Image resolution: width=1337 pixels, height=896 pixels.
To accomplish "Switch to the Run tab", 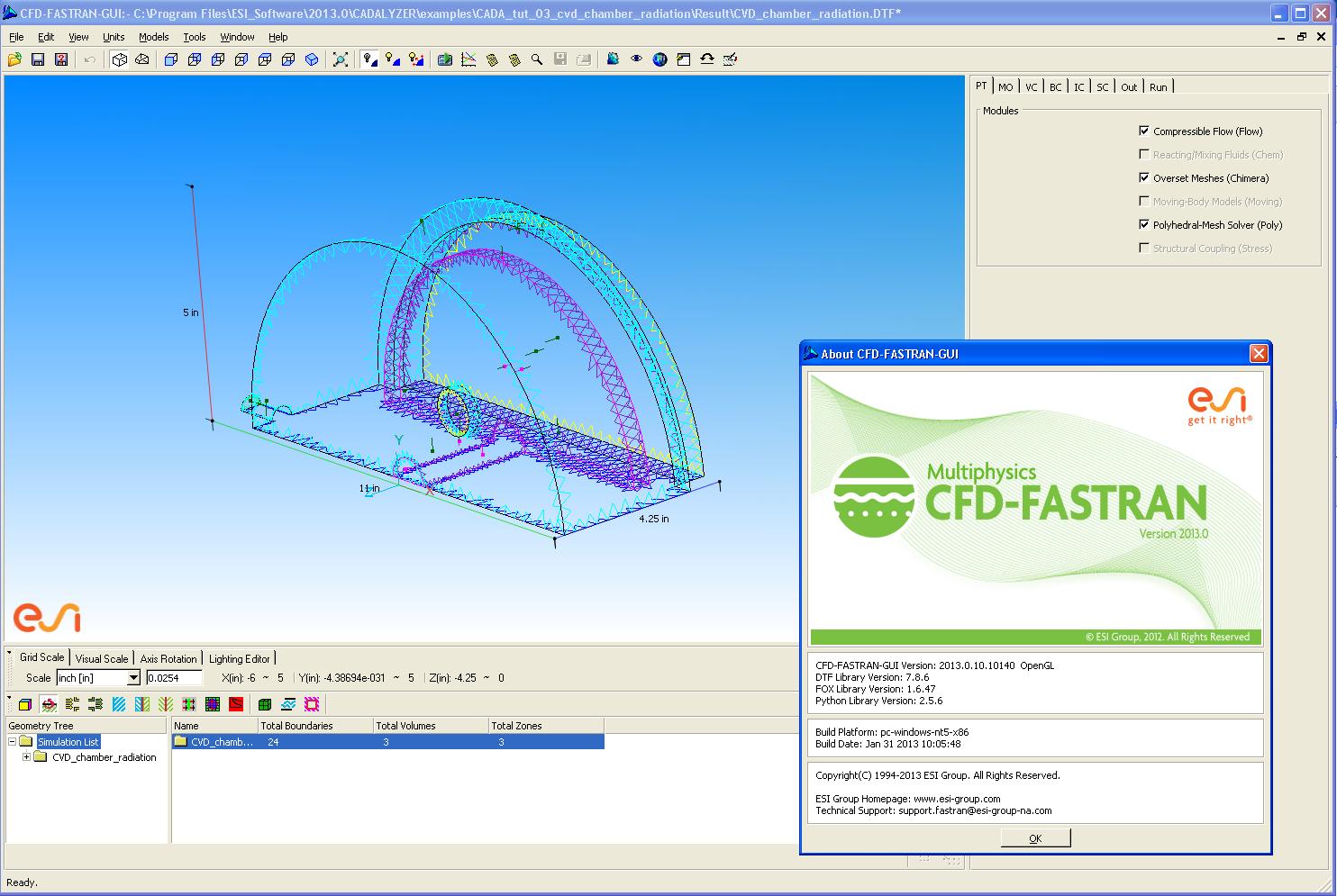I will tap(1159, 87).
